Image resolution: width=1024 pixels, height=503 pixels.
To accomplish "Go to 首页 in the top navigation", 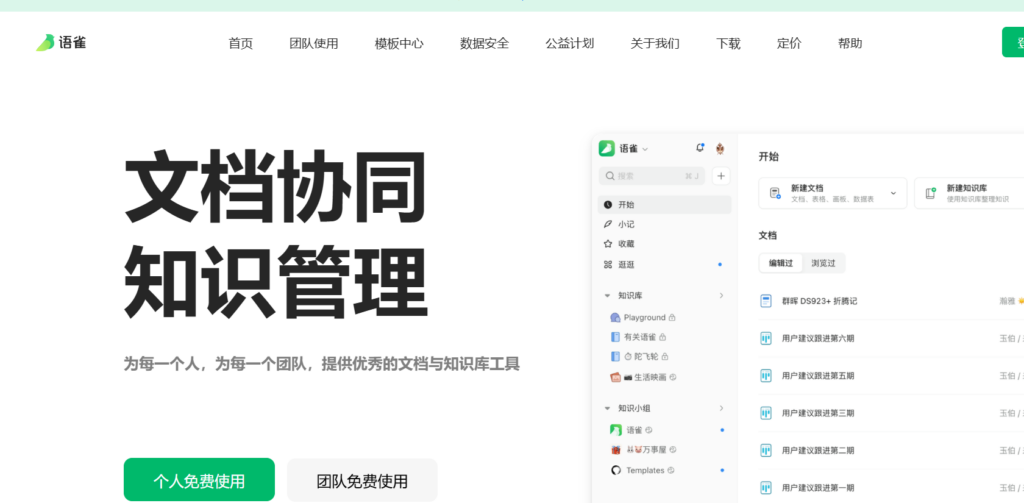I will (240, 44).
